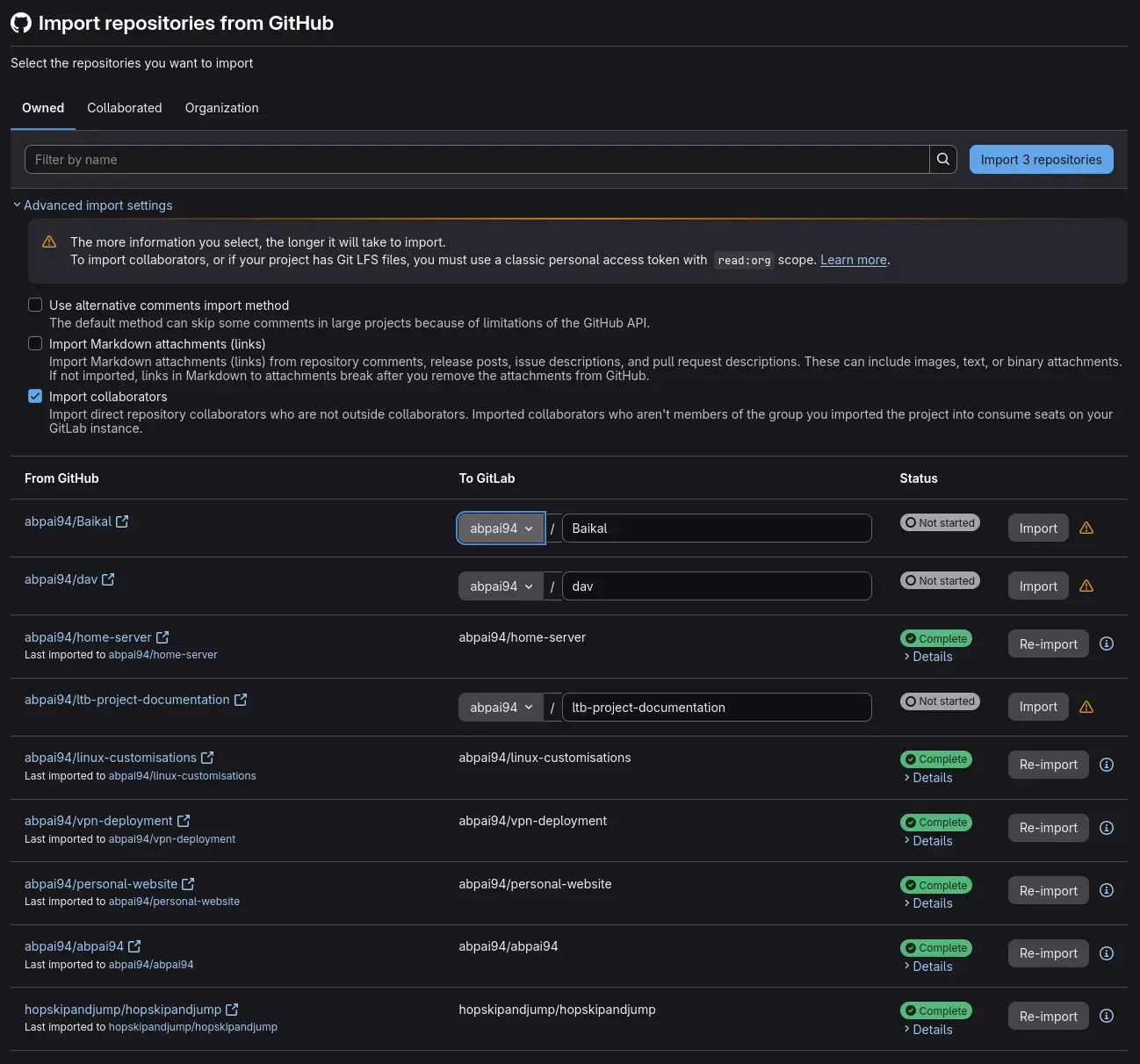The image size is (1140, 1064).
Task: Re-import the linux-customisations repository
Action: coord(1048,765)
